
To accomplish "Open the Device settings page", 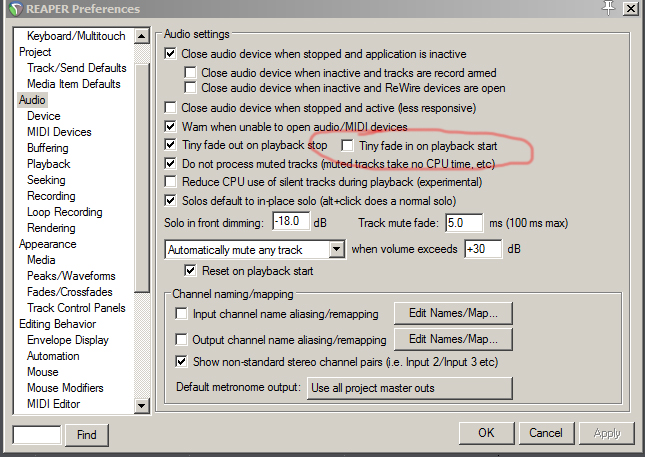I will coord(44,116).
